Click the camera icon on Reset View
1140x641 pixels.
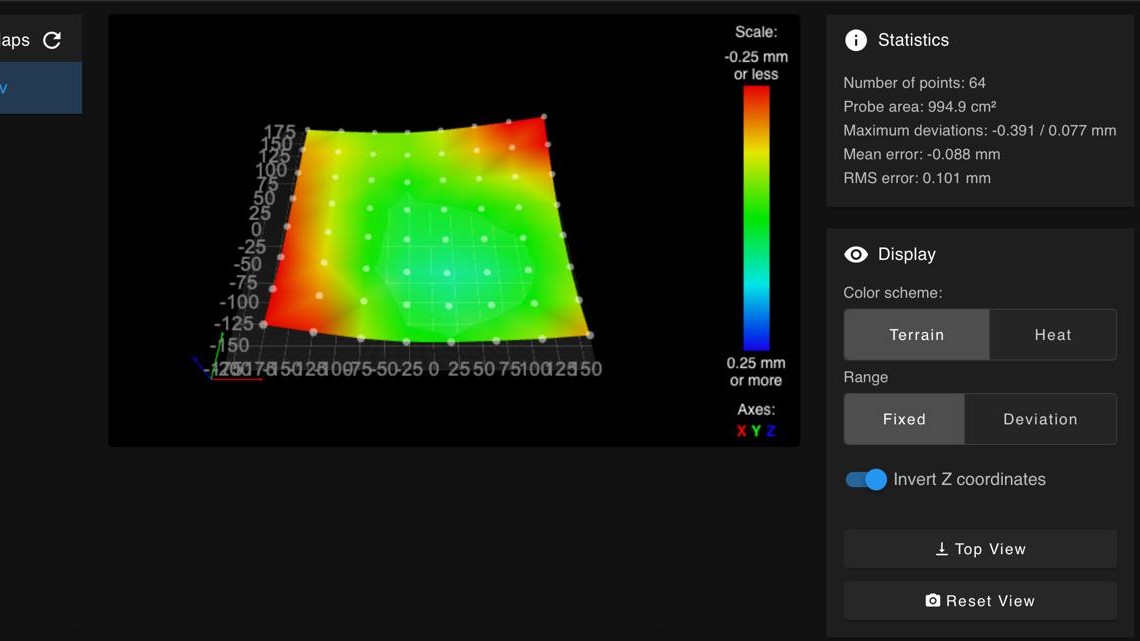[933, 600]
